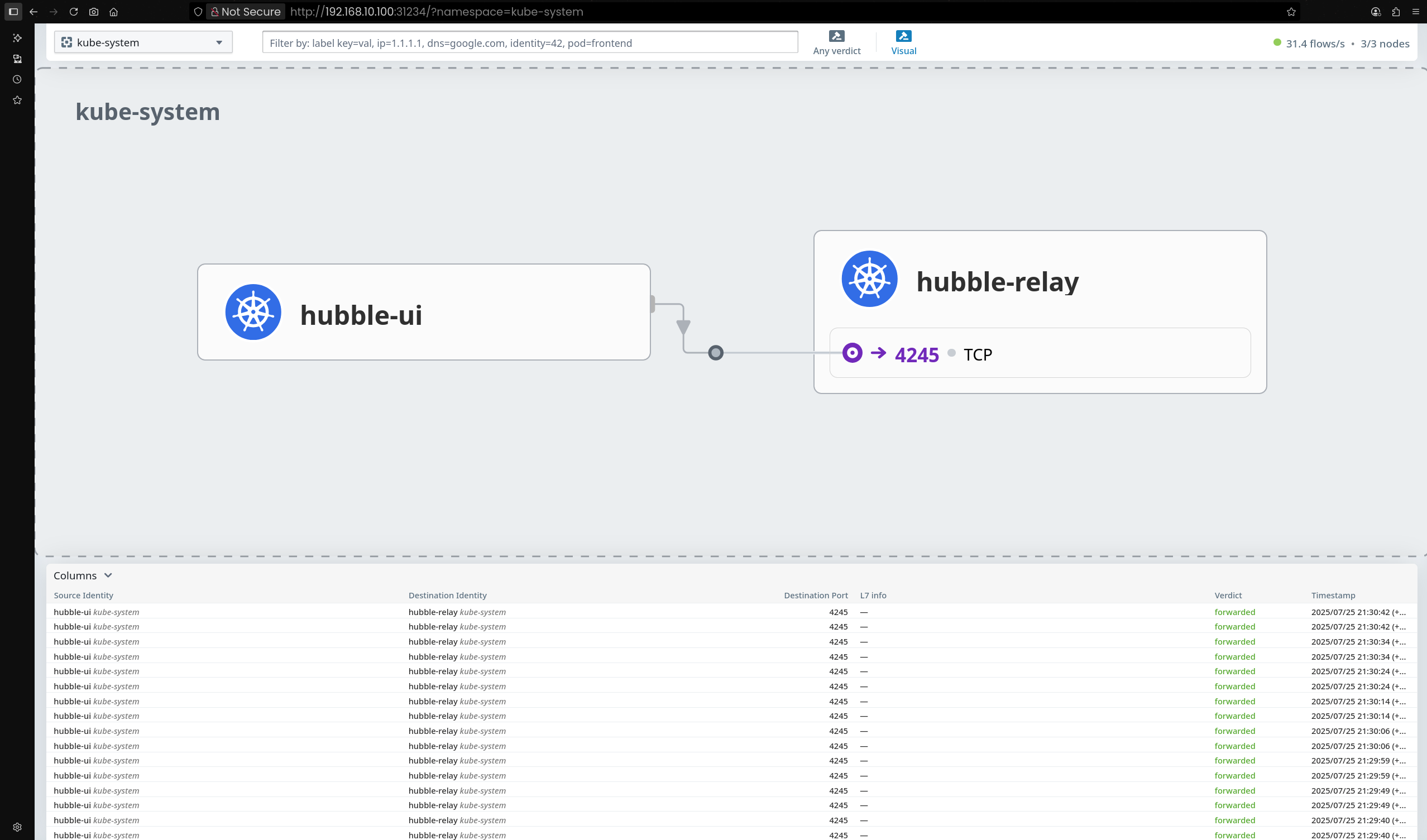The height and width of the screenshot is (840, 1427).
Task: Click the Source Identity column header
Action: (83, 596)
